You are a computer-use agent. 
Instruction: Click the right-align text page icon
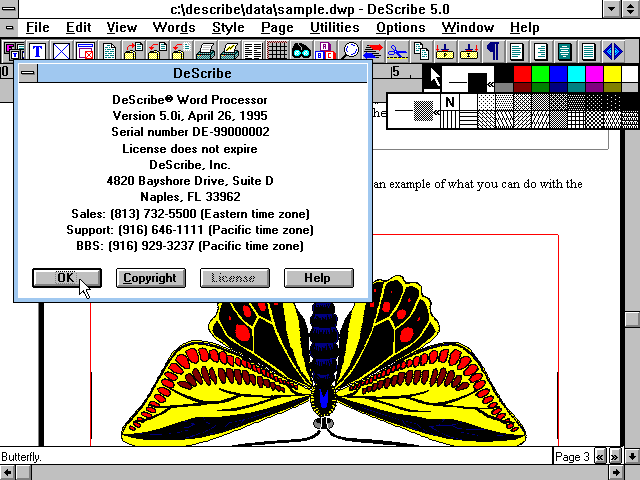point(541,51)
